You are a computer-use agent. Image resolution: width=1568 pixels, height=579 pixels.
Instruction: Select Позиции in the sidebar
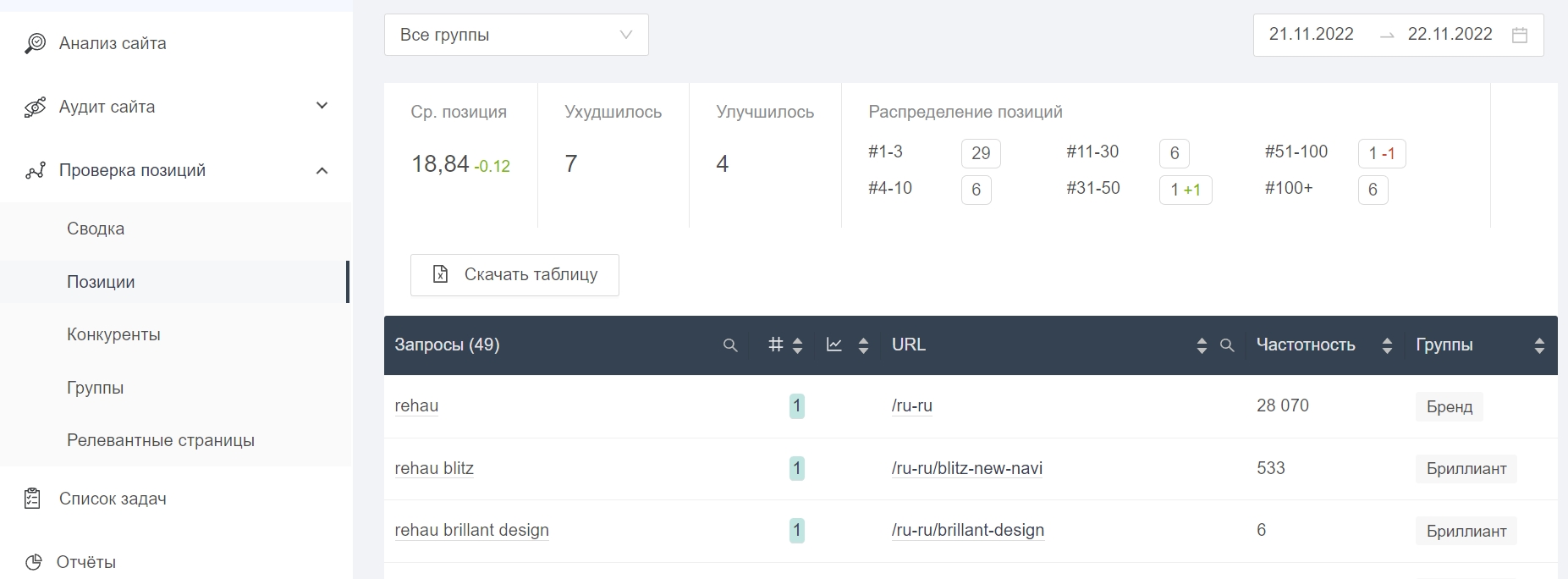(101, 282)
